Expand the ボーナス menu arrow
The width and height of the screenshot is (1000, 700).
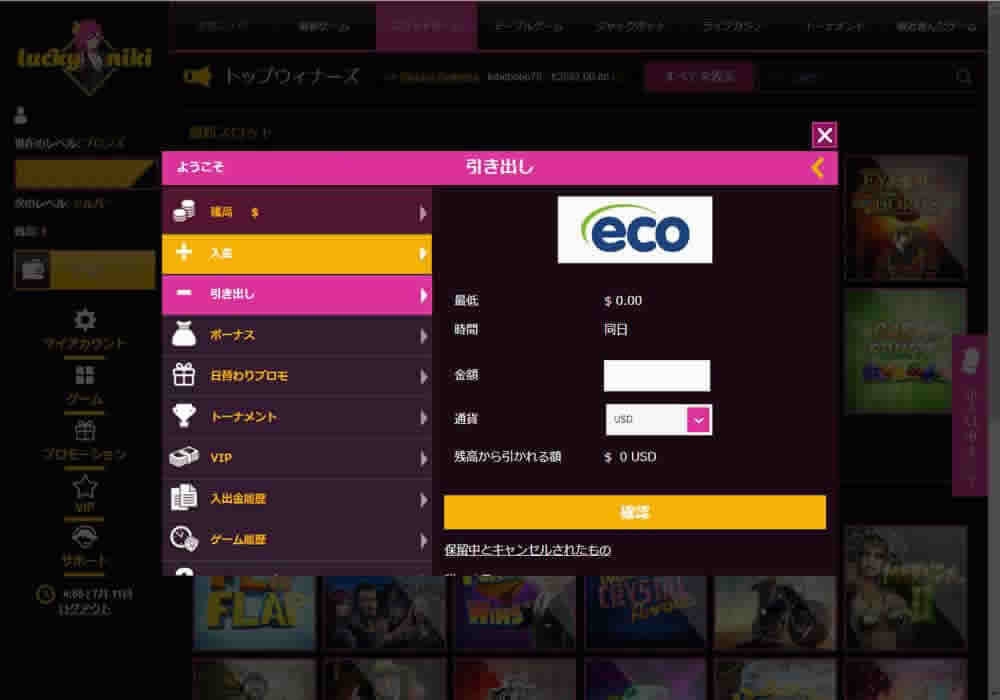(x=423, y=335)
